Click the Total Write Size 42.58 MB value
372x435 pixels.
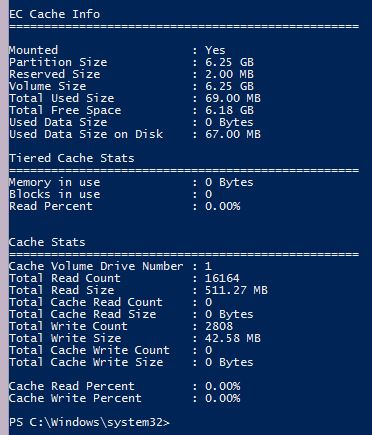(233, 338)
